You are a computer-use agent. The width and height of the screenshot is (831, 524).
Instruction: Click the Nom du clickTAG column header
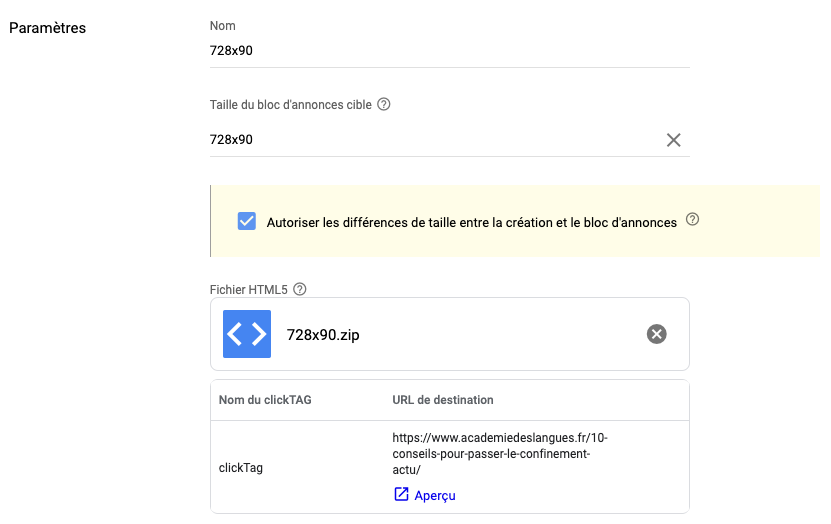pyautogui.click(x=265, y=400)
